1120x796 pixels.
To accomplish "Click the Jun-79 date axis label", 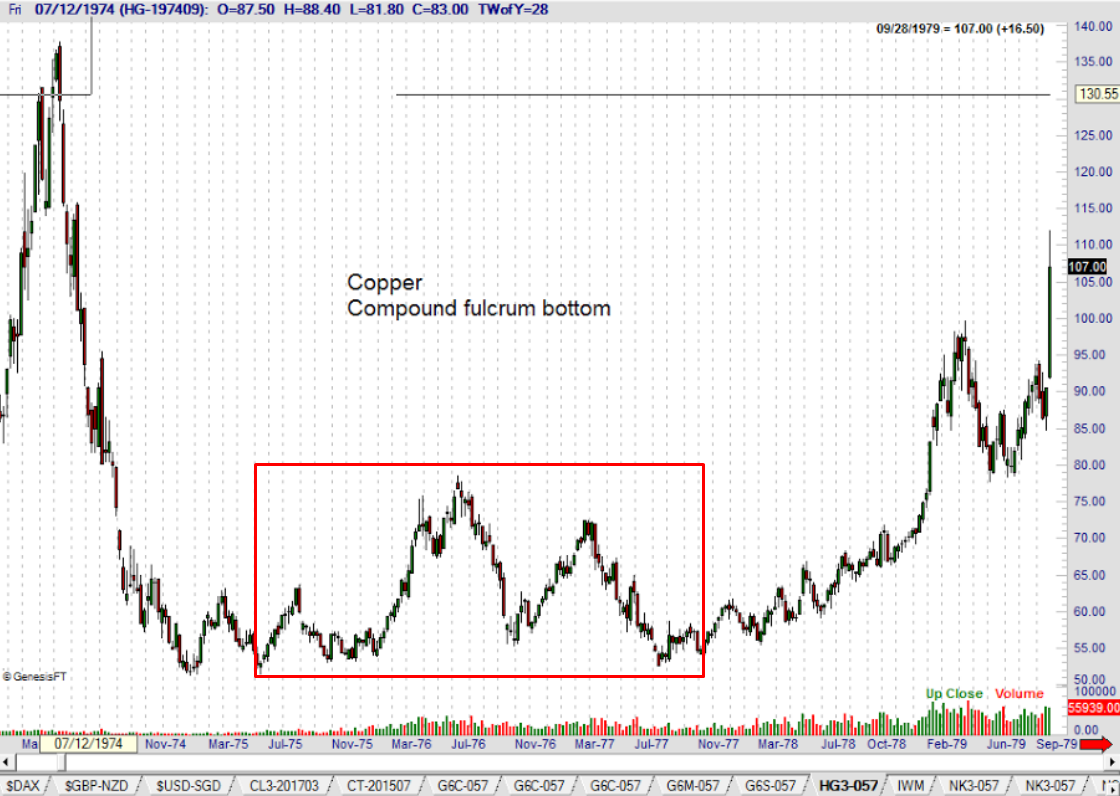I will (x=1006, y=744).
